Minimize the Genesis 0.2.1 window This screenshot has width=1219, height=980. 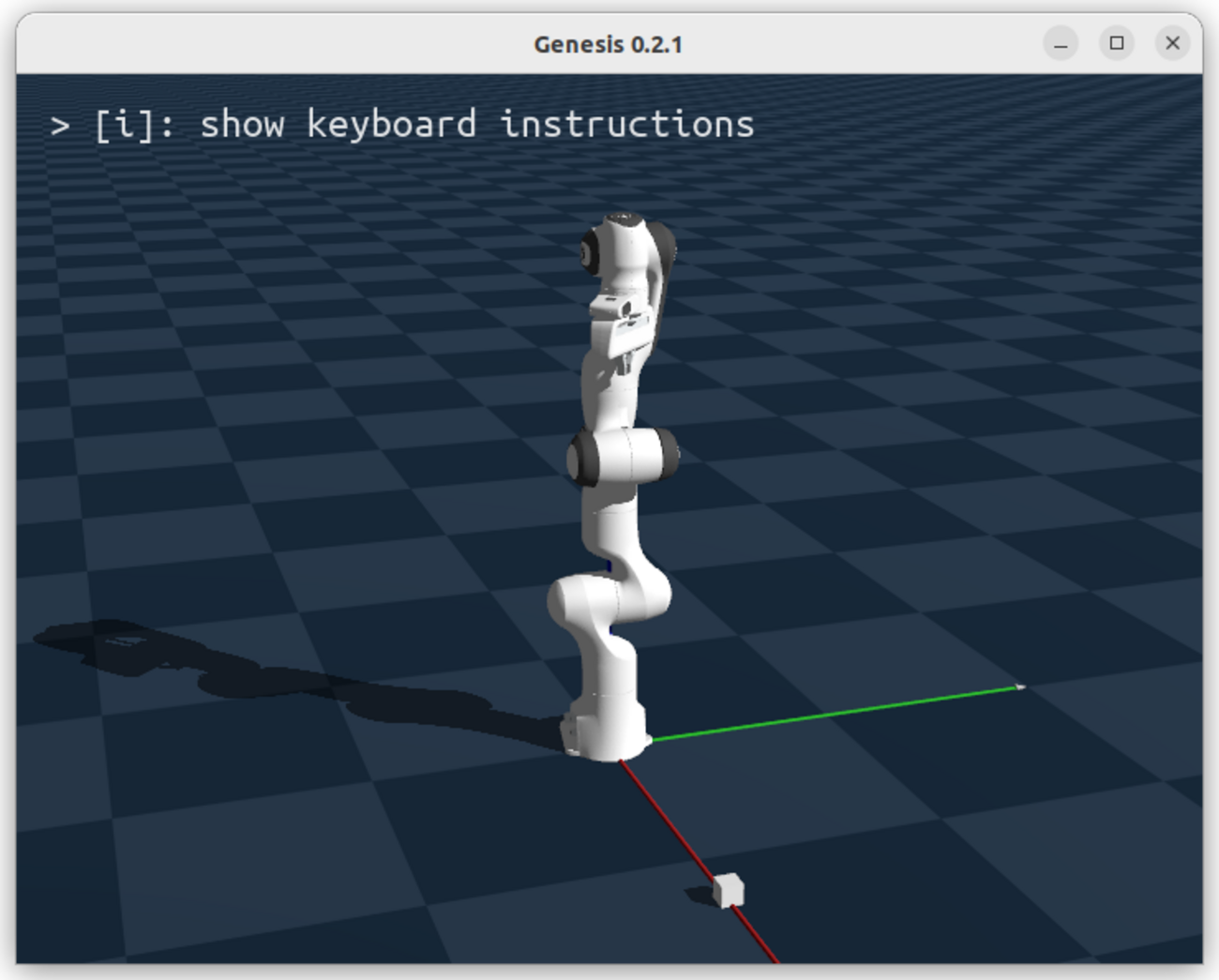1061,43
